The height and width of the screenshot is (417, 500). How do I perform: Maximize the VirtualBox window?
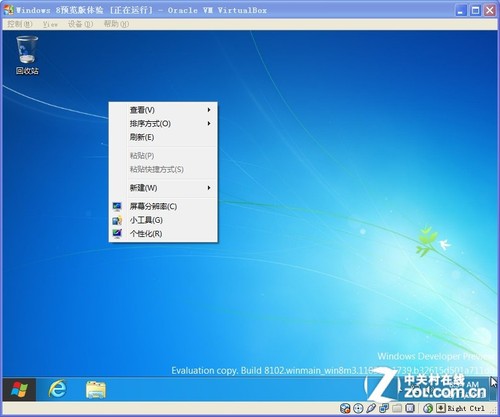point(475,10)
